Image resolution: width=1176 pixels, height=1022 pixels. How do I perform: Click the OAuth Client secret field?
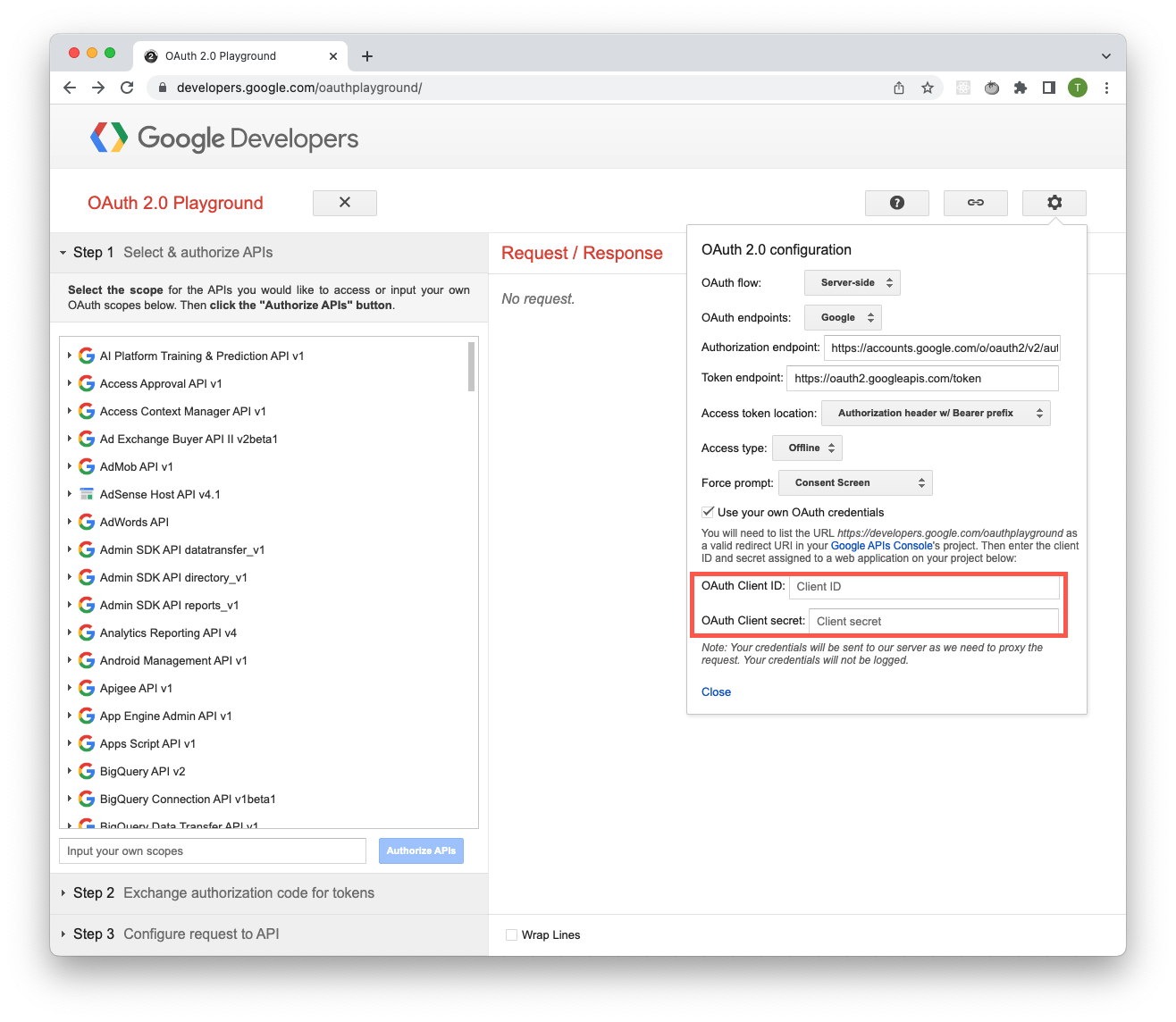[934, 621]
